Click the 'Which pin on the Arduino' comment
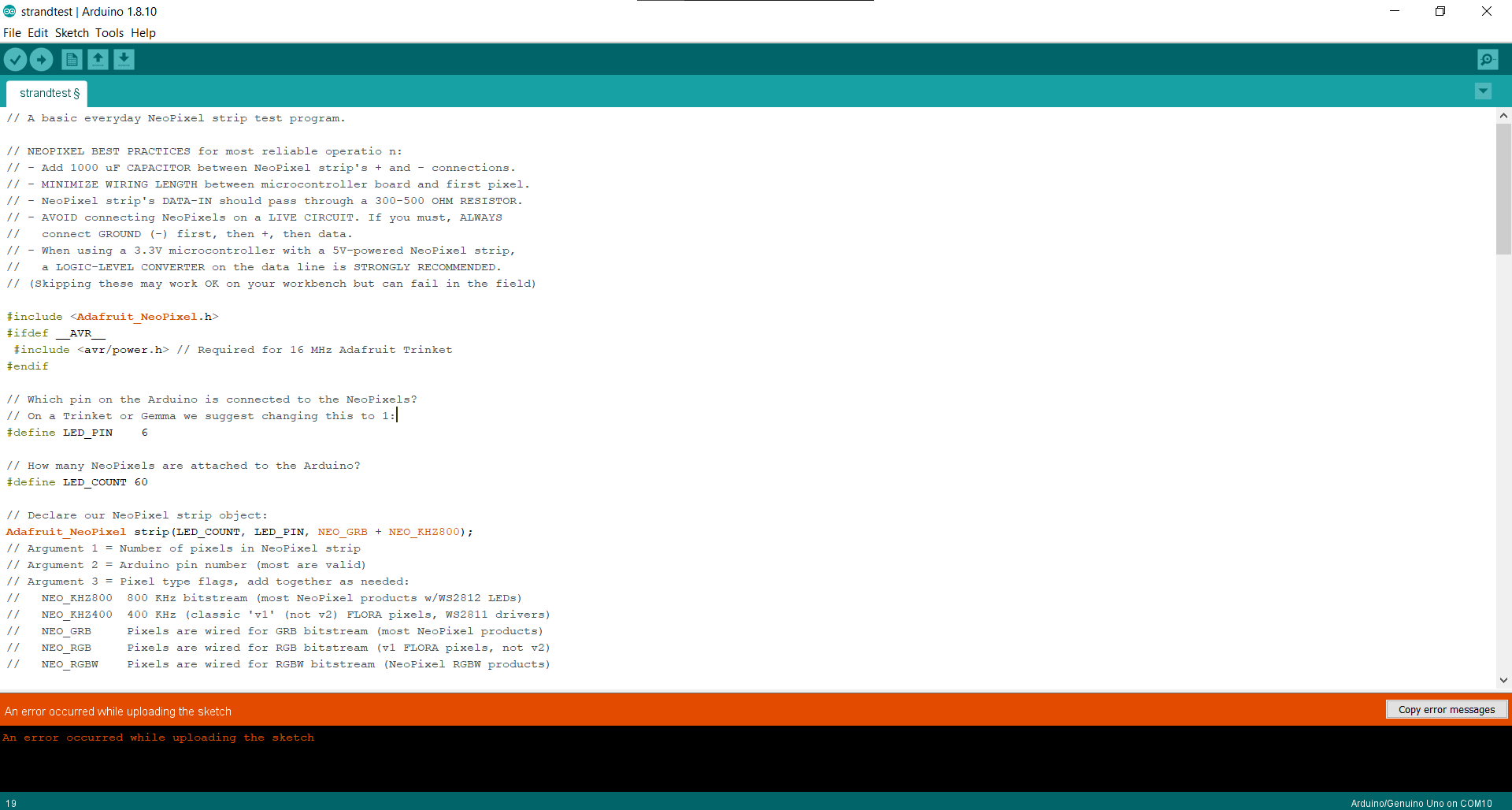Screen dimensions: 1512x810 click(212, 399)
